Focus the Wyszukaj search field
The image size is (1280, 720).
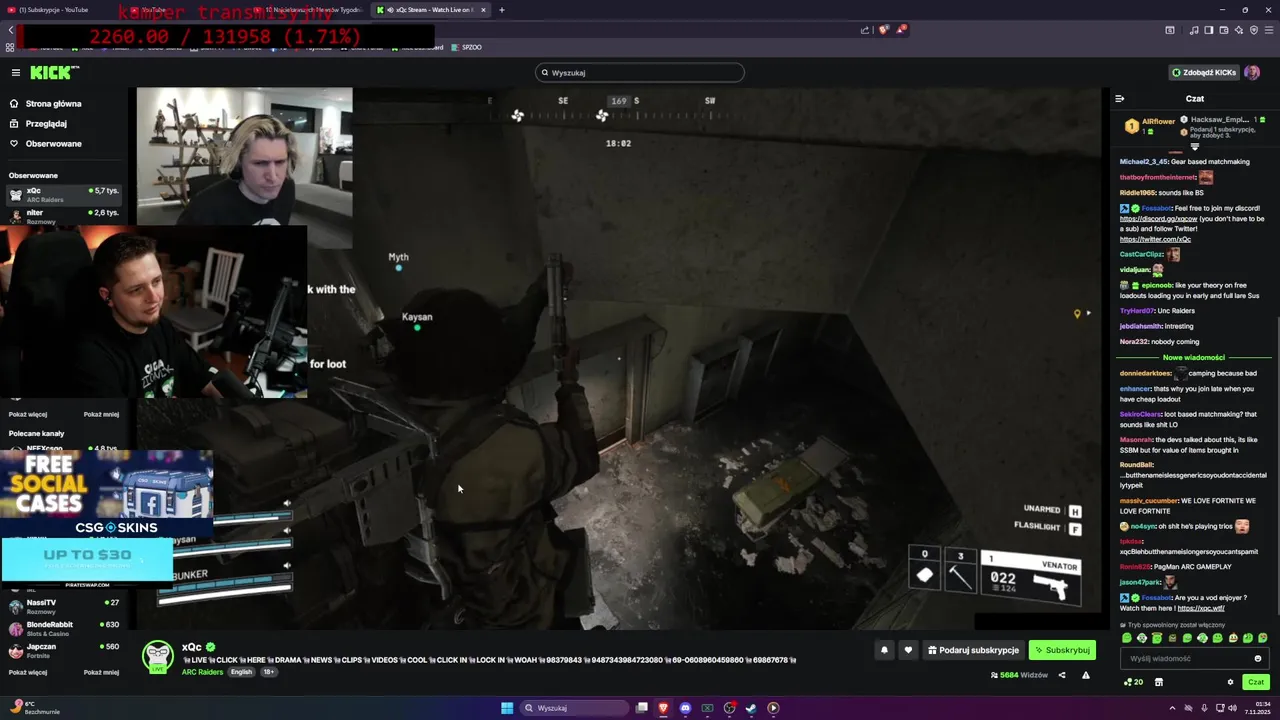(x=640, y=73)
